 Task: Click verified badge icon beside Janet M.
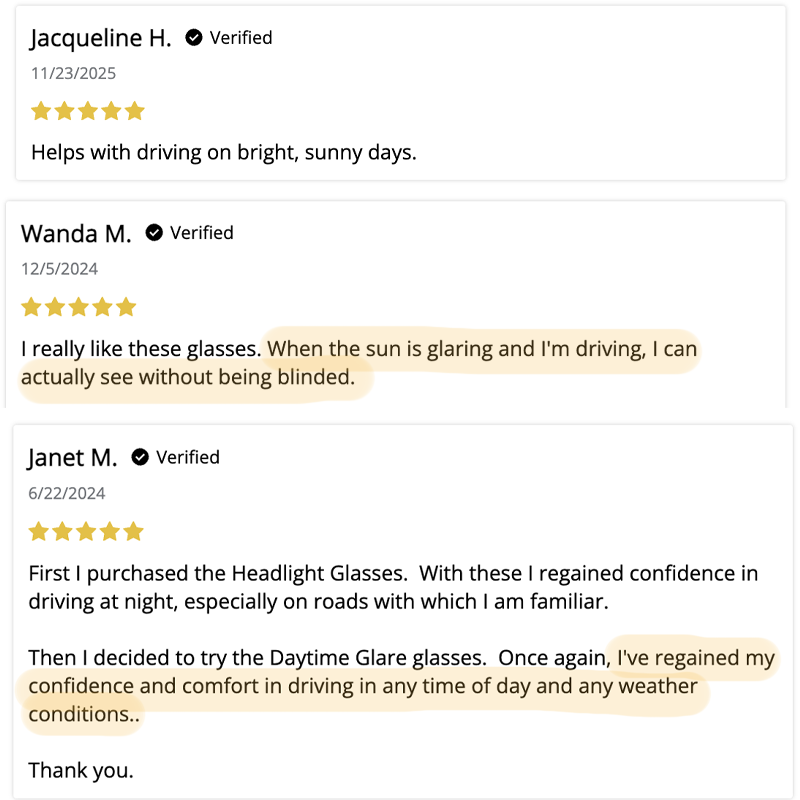tap(141, 457)
